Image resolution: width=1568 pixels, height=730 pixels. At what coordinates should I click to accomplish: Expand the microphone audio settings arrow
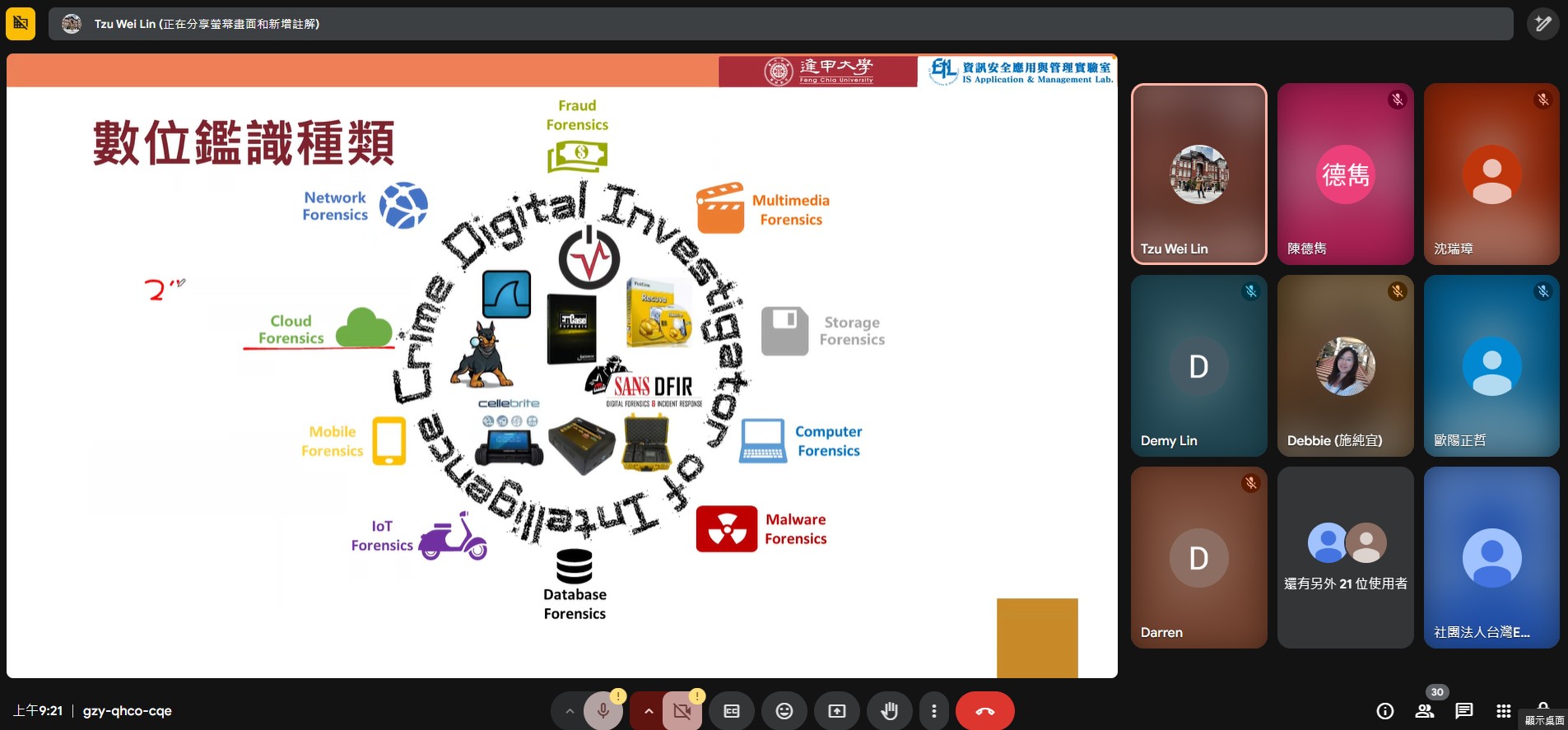point(569,711)
